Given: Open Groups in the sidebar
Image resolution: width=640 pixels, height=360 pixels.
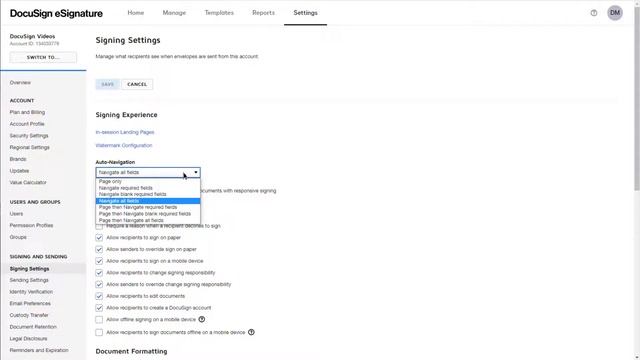Looking at the screenshot, I should point(18,237).
